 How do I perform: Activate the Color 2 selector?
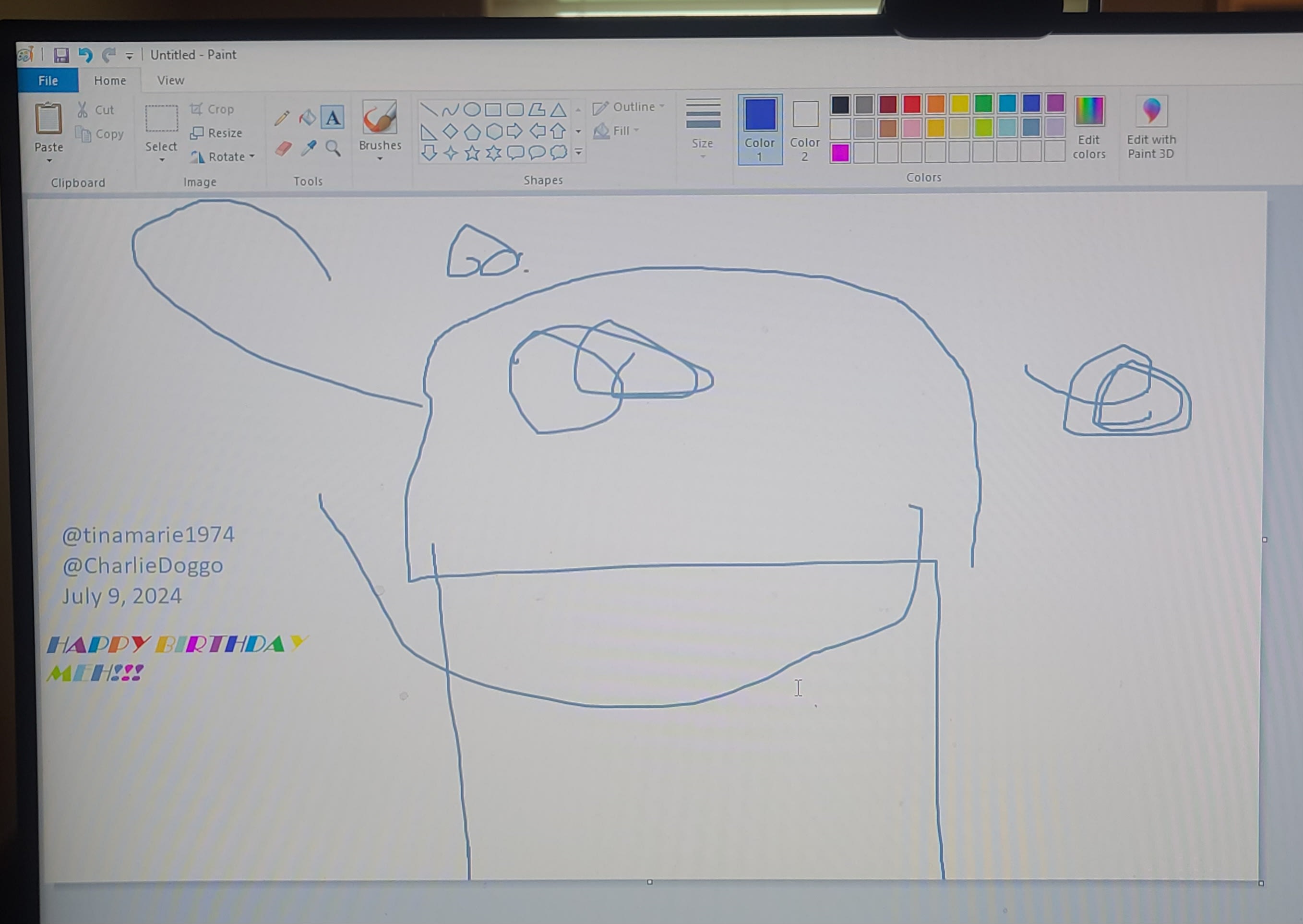tap(805, 129)
